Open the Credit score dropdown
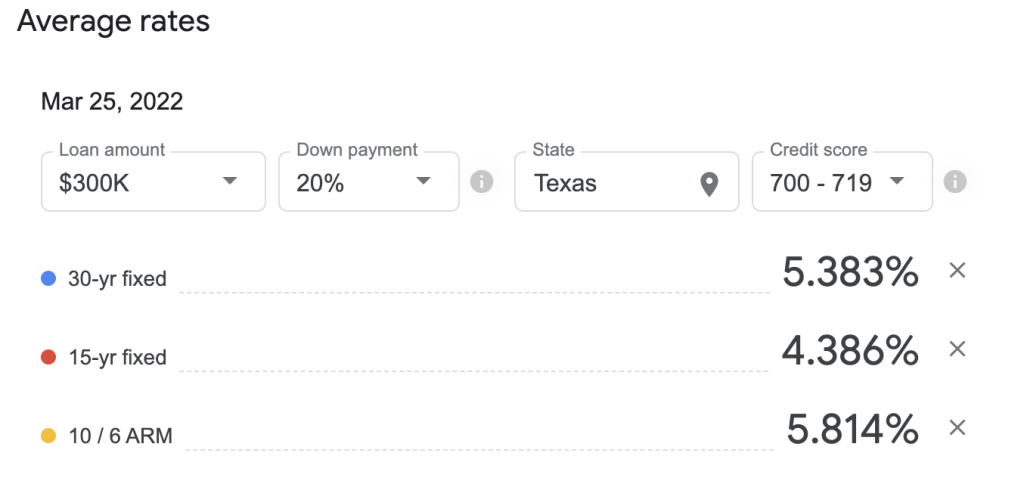 (x=842, y=182)
